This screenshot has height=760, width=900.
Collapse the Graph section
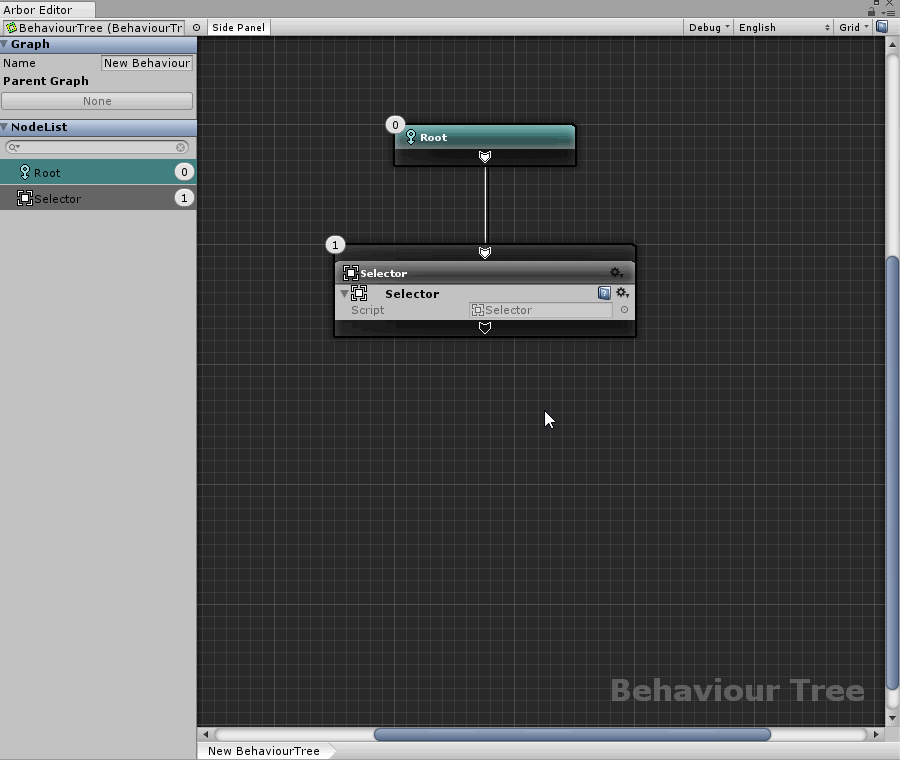tap(5, 44)
